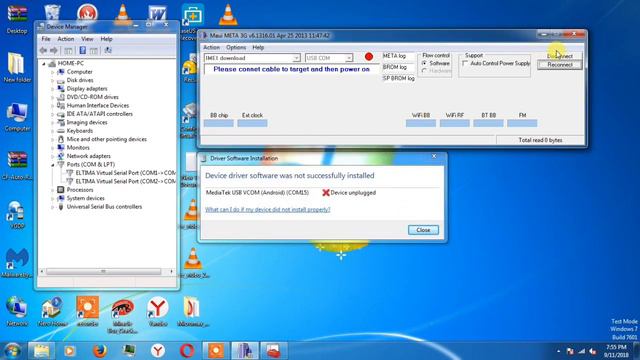Open Options menu in Maui META
This screenshot has width=640, height=360.
click(236, 47)
